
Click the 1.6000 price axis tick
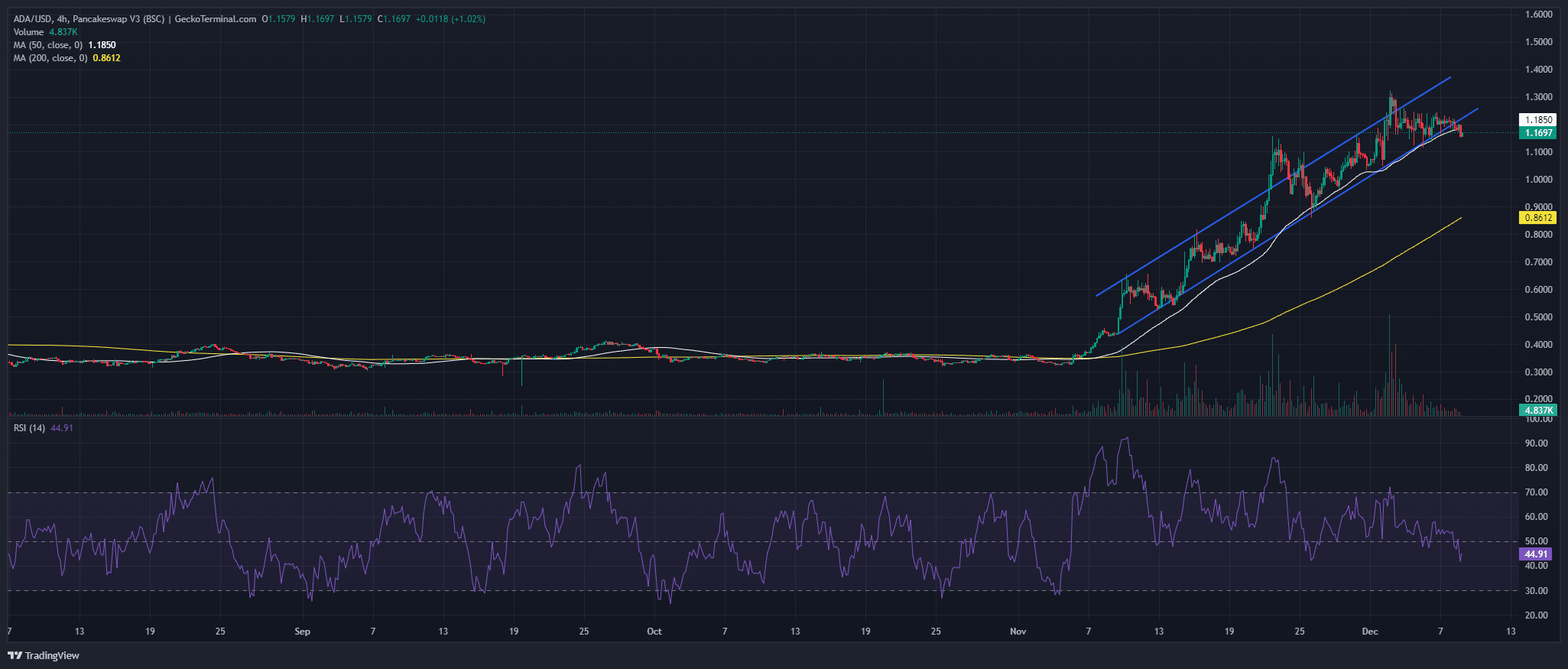(x=1538, y=15)
